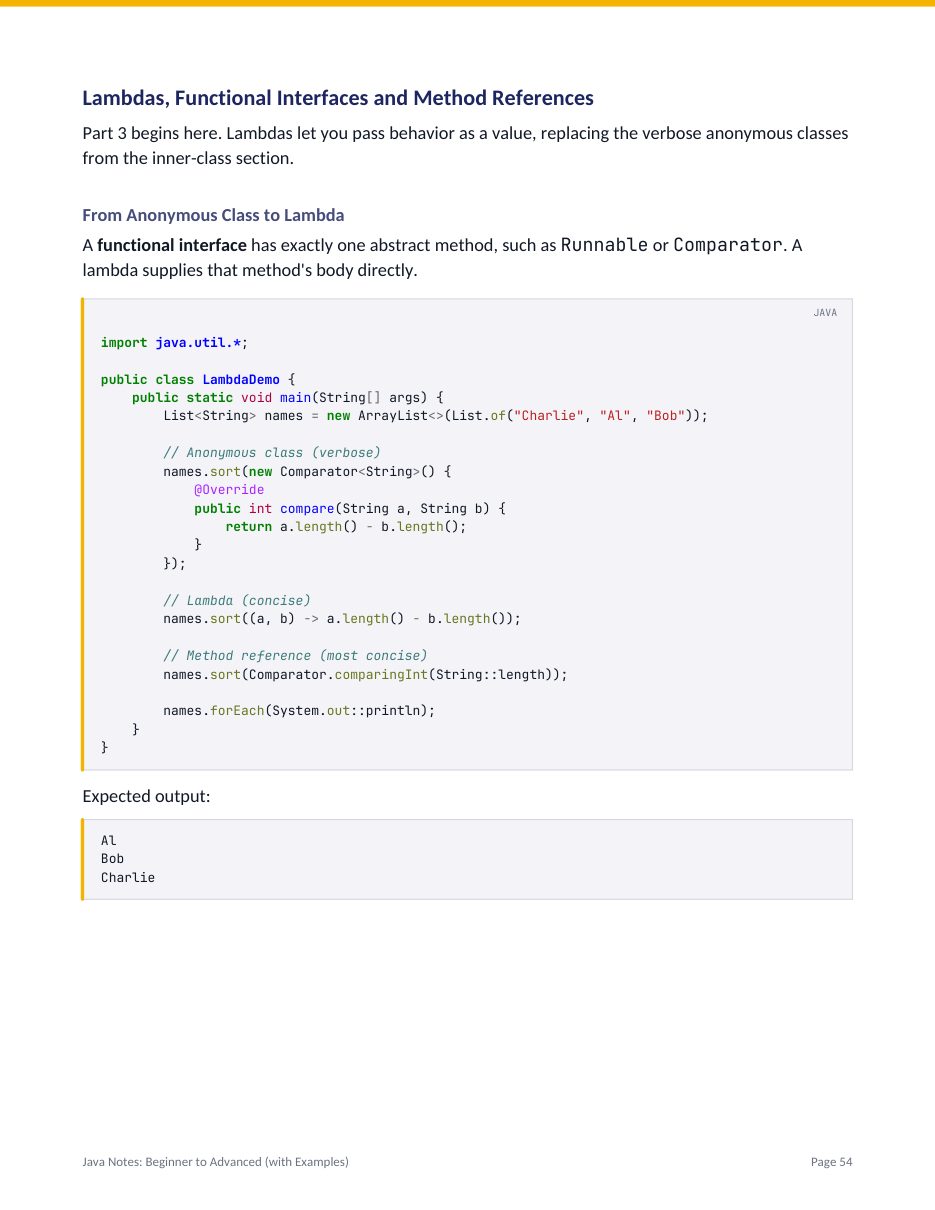Click the '@Override' annotation
This screenshot has width=935, height=1210.
[x=229, y=490]
